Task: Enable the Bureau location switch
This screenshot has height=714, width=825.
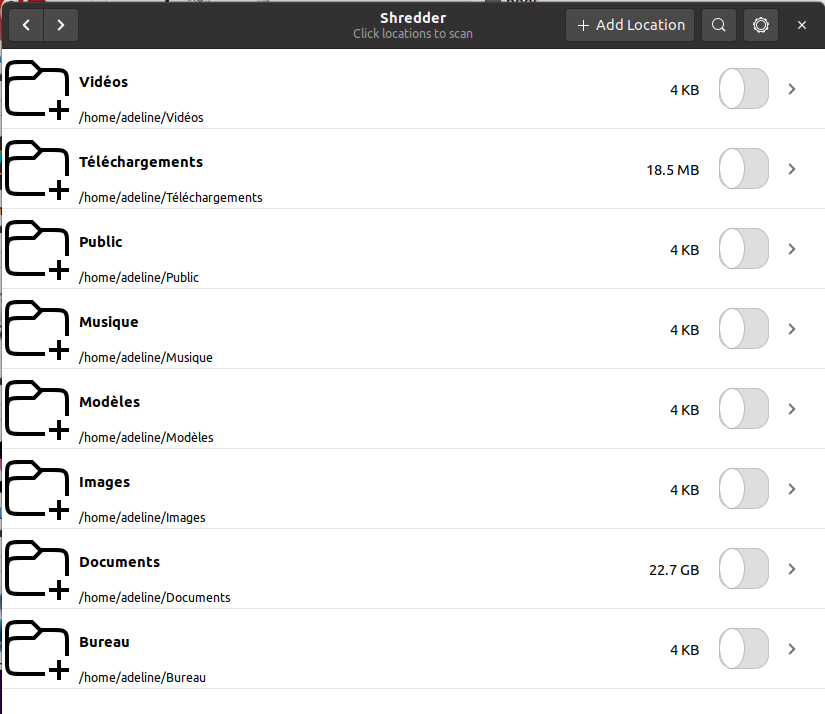Action: coord(744,649)
